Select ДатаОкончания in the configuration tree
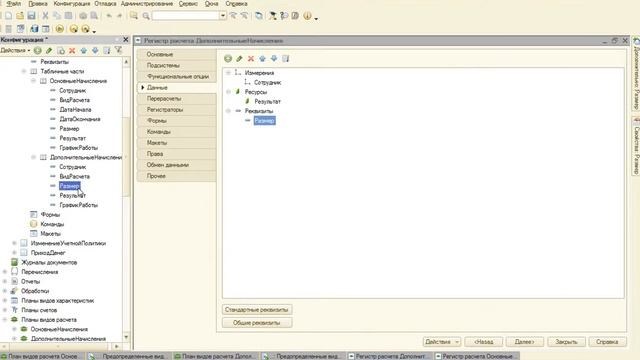The width and height of the screenshot is (640, 360). [80, 119]
